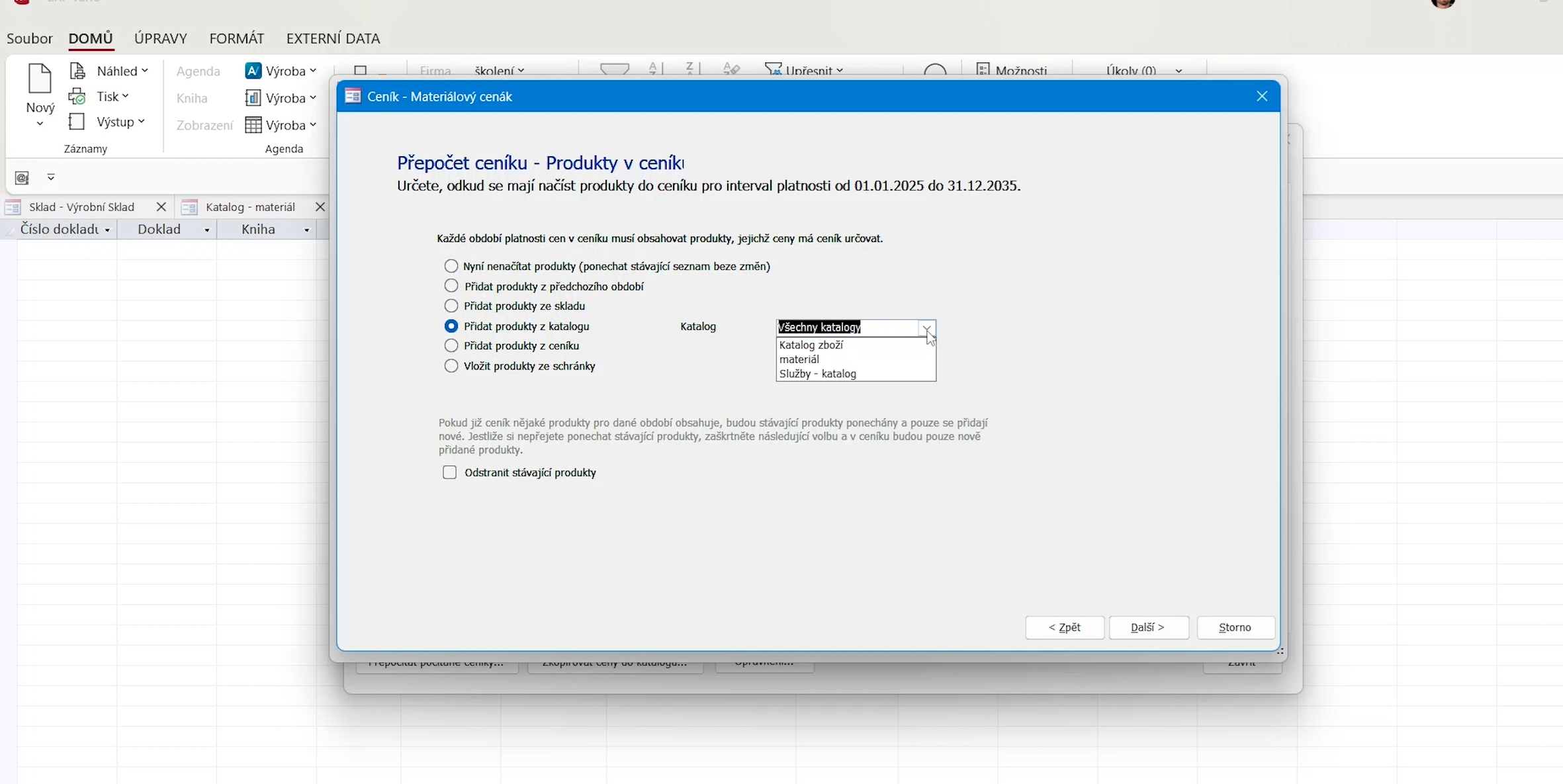Expand the 'Číslo dokladu' column filter arrow

point(107,230)
